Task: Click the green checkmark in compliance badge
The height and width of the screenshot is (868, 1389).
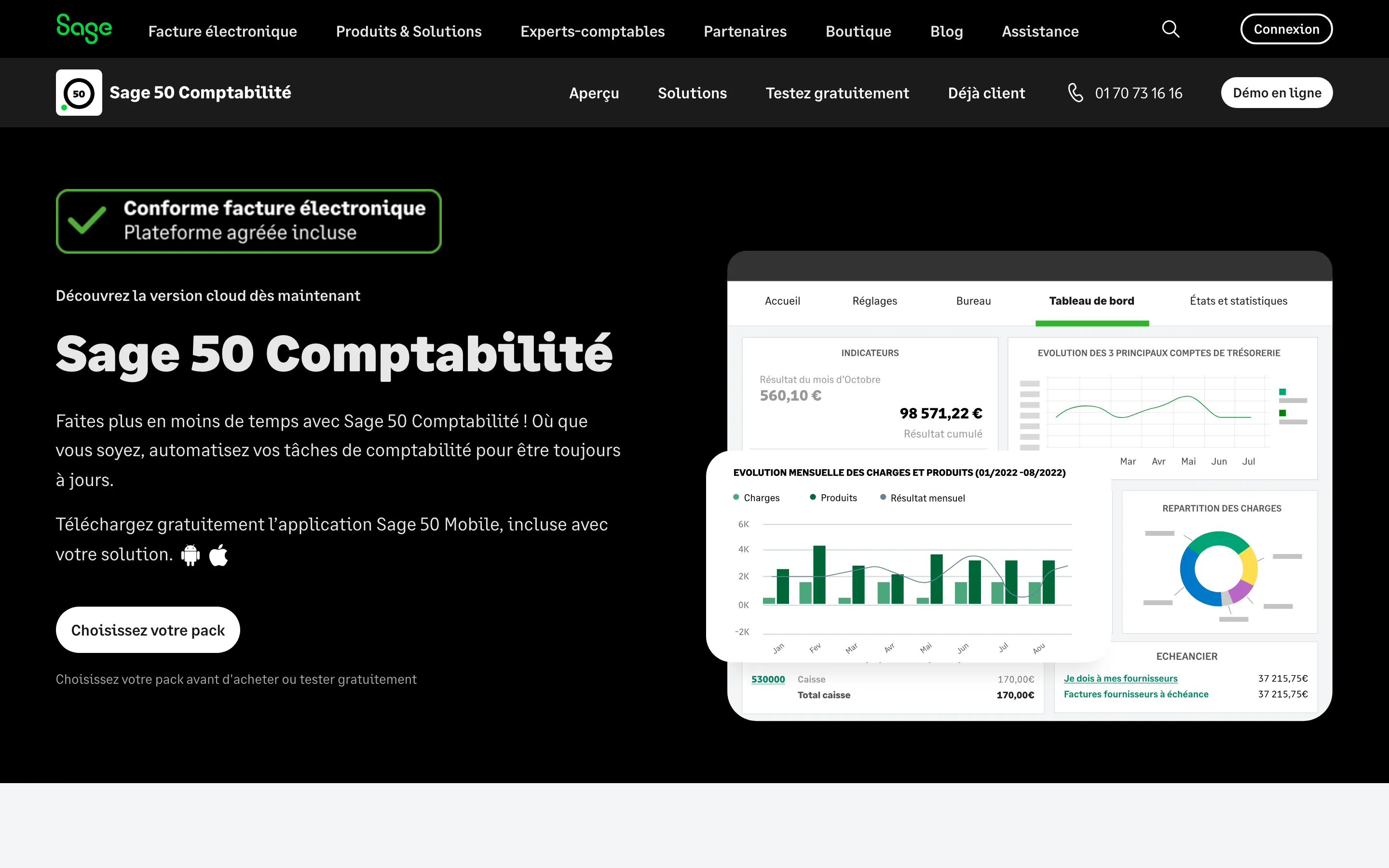Action: tap(87, 220)
